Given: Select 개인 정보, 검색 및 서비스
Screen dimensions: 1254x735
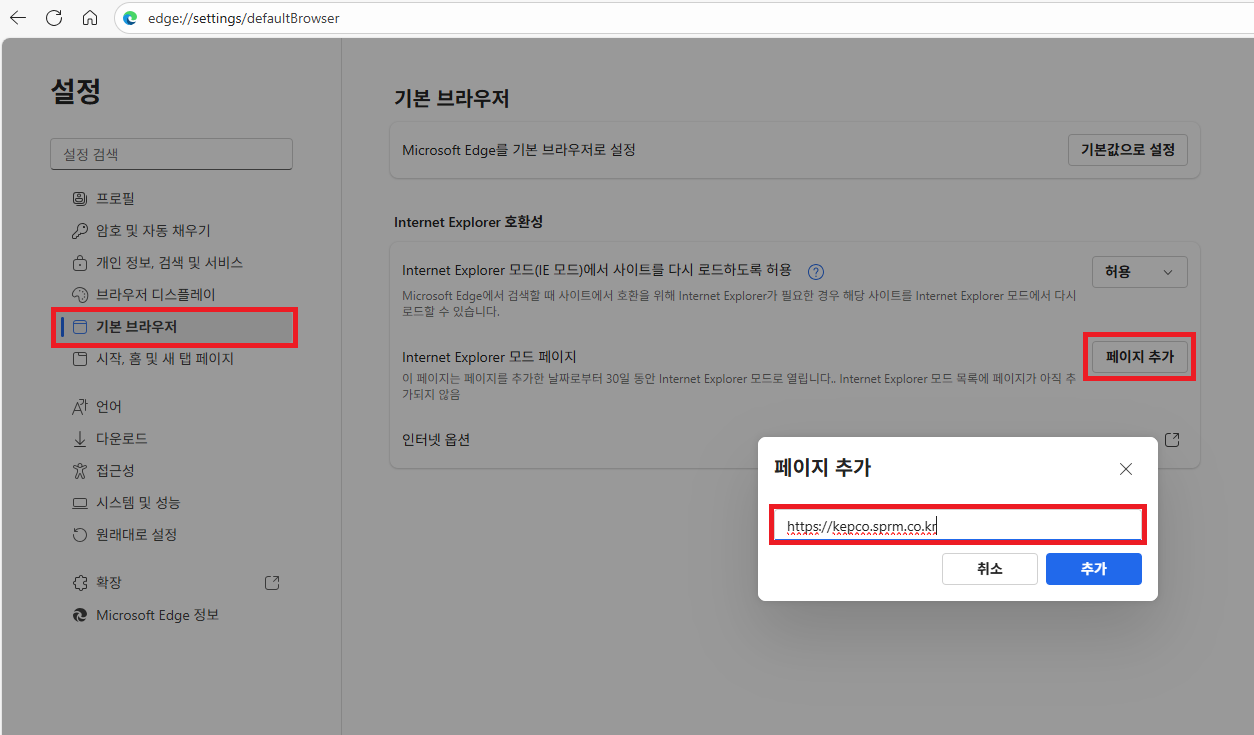Looking at the screenshot, I should click(x=168, y=263).
